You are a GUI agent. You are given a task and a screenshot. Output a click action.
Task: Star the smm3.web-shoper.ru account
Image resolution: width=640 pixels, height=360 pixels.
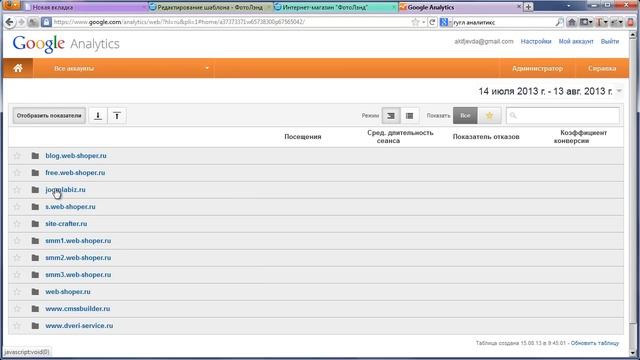17,275
